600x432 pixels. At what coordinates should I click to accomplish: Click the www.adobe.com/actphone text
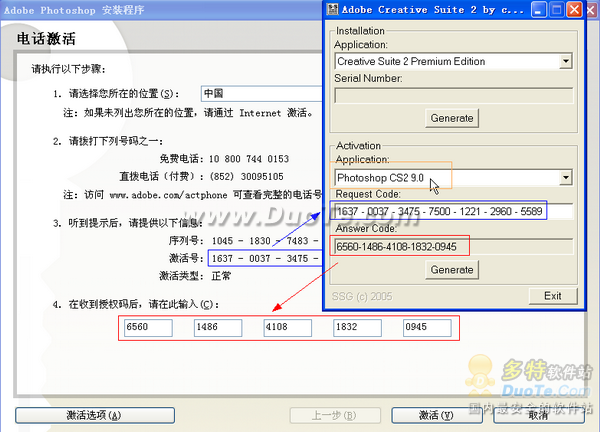[168, 195]
